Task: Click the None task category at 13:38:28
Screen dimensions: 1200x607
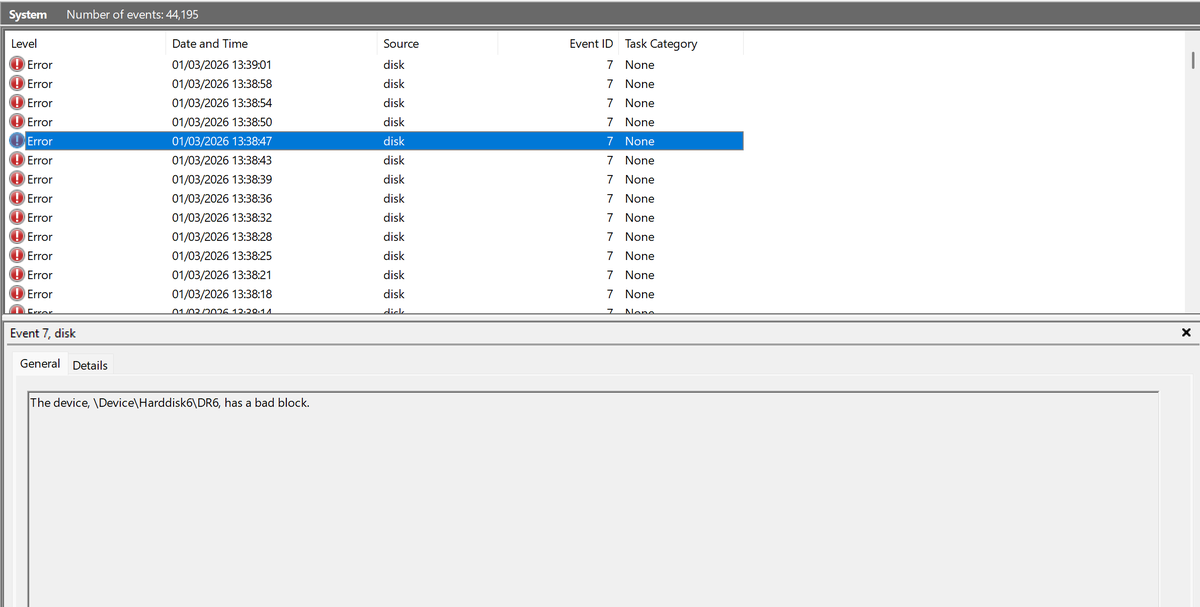Action: pyautogui.click(x=640, y=236)
